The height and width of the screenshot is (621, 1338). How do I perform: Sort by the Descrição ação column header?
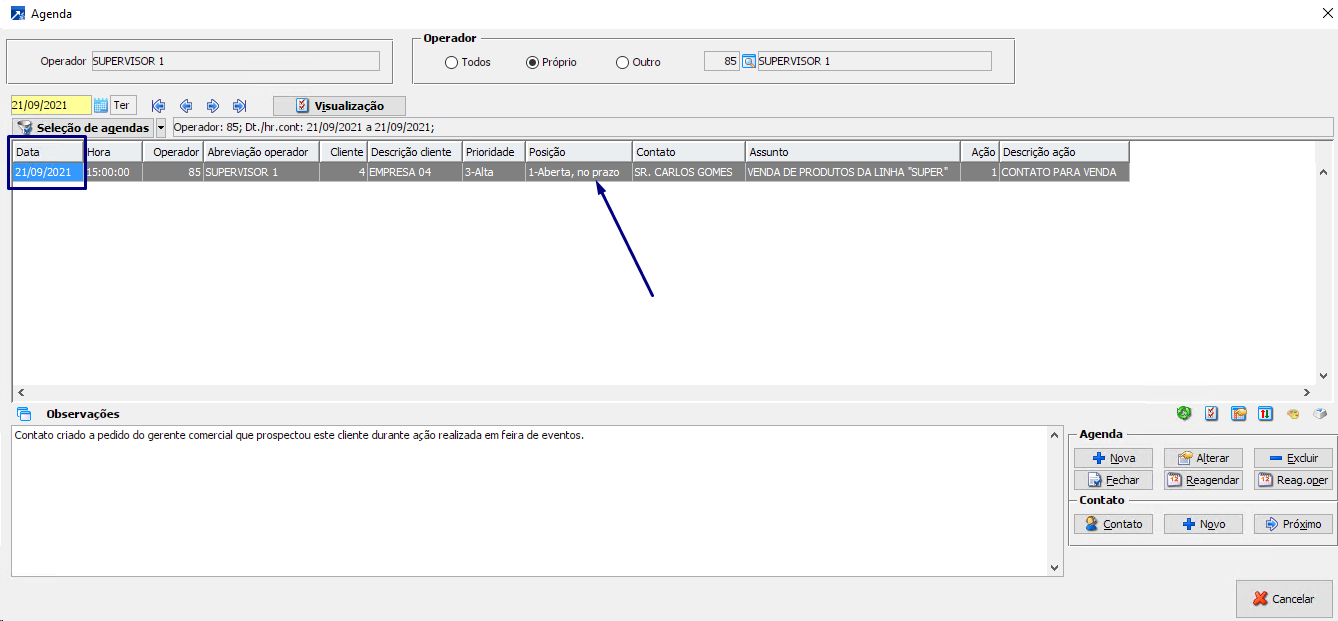(x=1064, y=152)
